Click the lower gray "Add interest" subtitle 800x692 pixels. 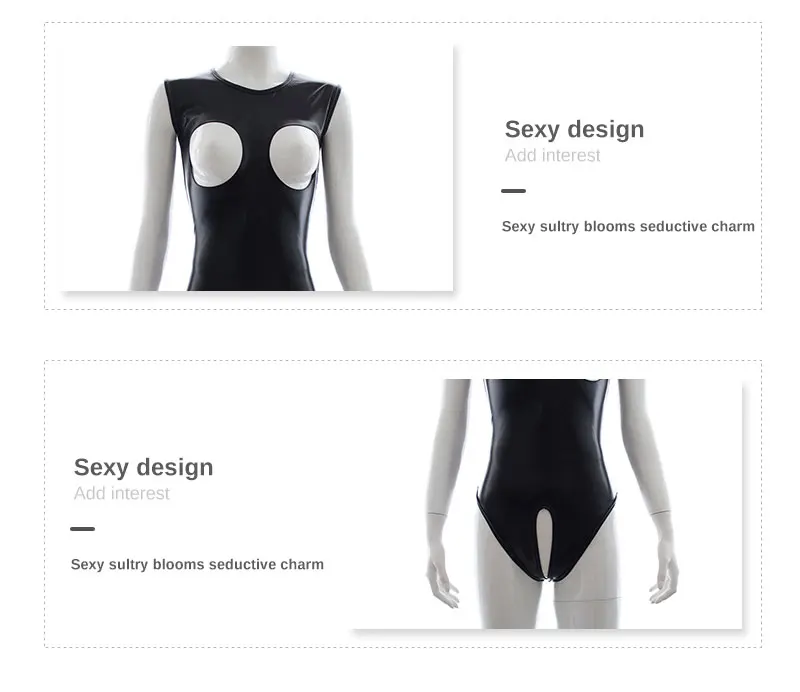[121, 493]
